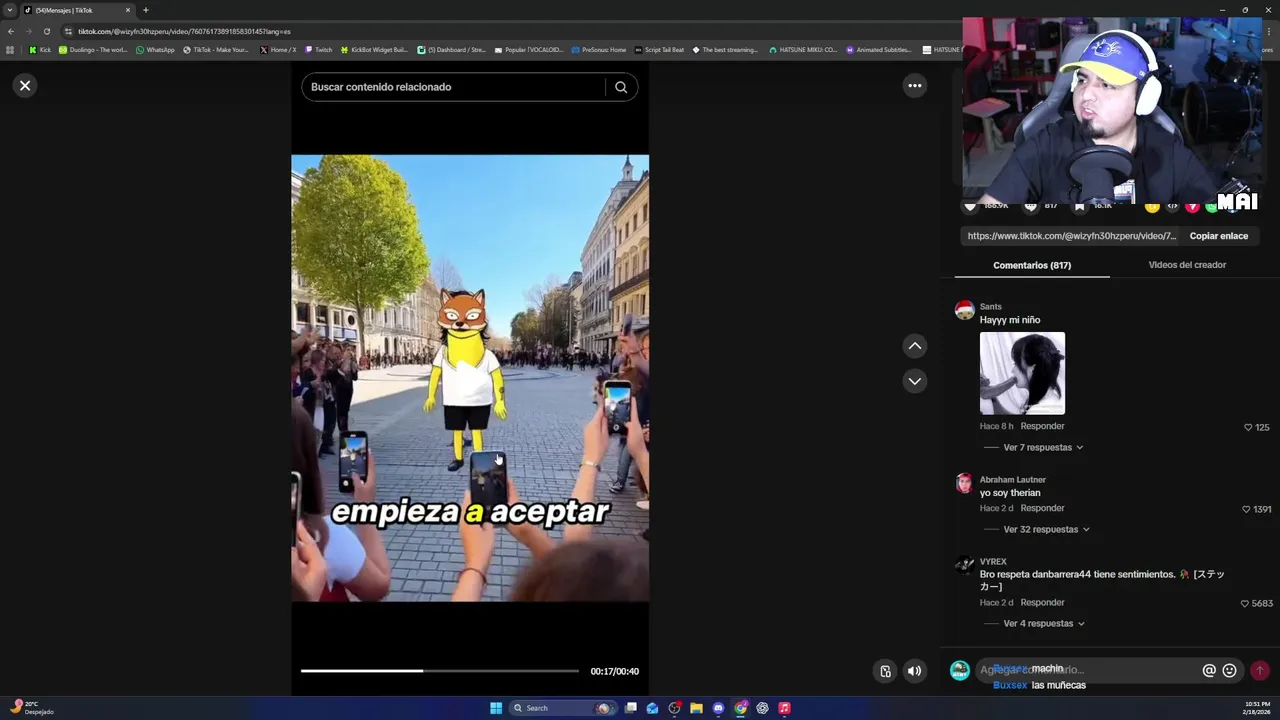Screen dimensions: 1280x720
Task: Go back with the browser back arrow
Action: point(10,31)
